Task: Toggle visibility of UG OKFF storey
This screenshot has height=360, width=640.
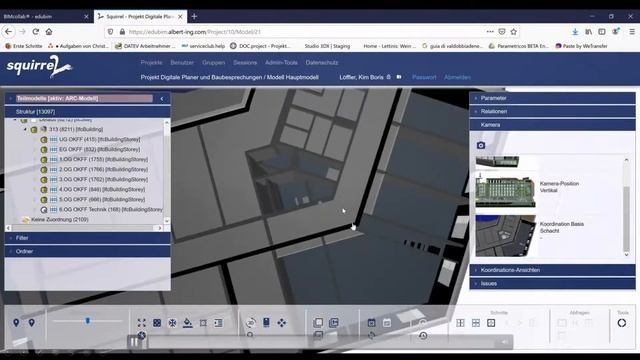Action: pyautogui.click(x=44, y=140)
